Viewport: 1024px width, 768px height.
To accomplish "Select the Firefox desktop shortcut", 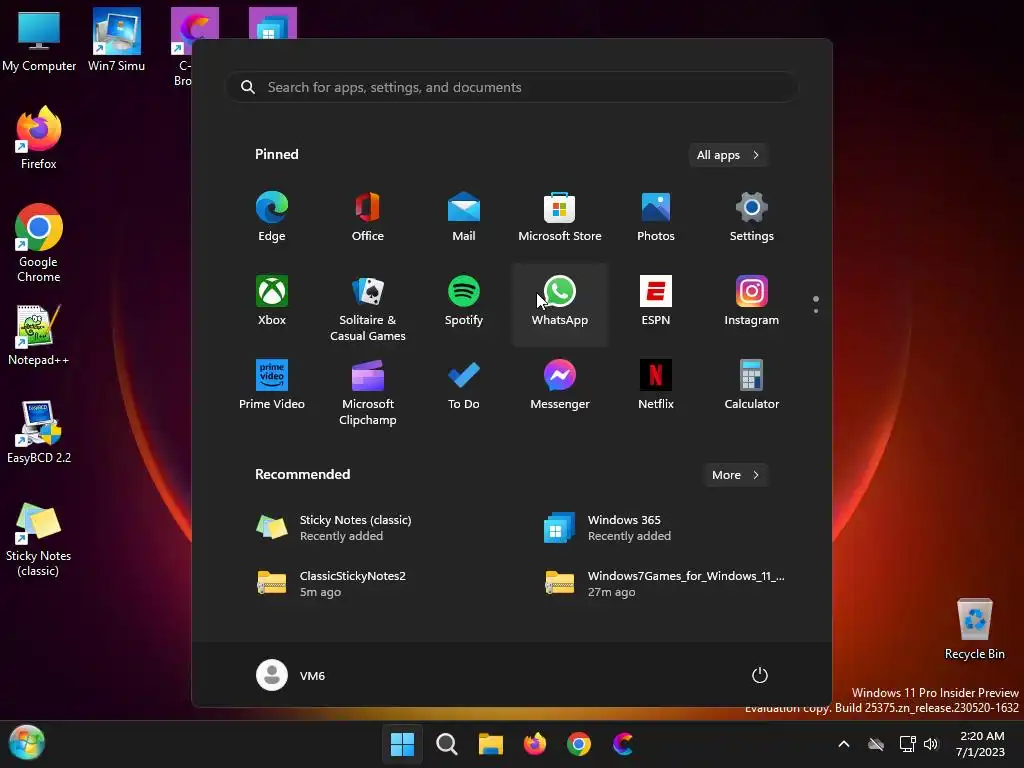I will [x=39, y=138].
